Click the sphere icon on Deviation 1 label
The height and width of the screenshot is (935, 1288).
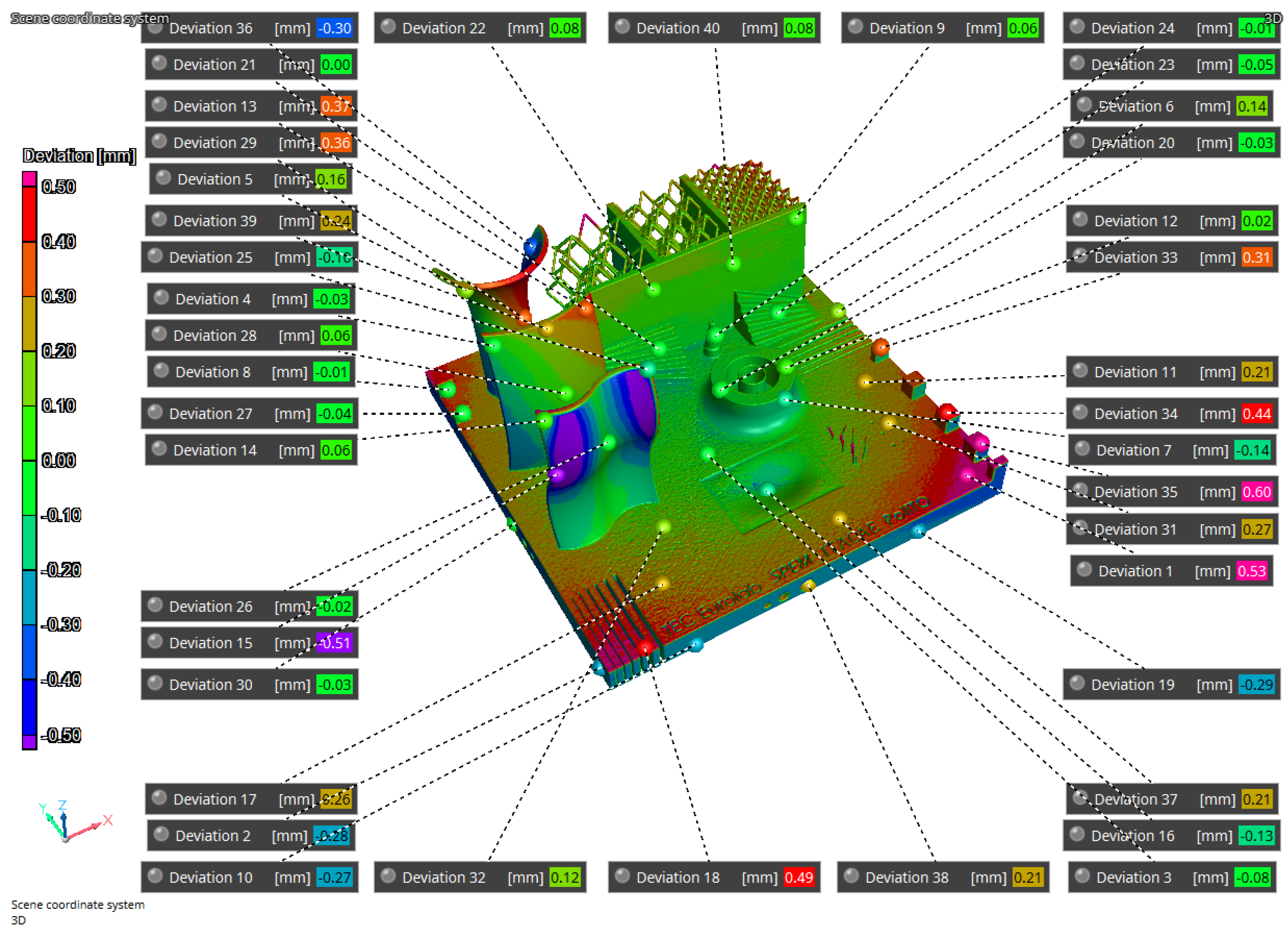click(x=1084, y=569)
